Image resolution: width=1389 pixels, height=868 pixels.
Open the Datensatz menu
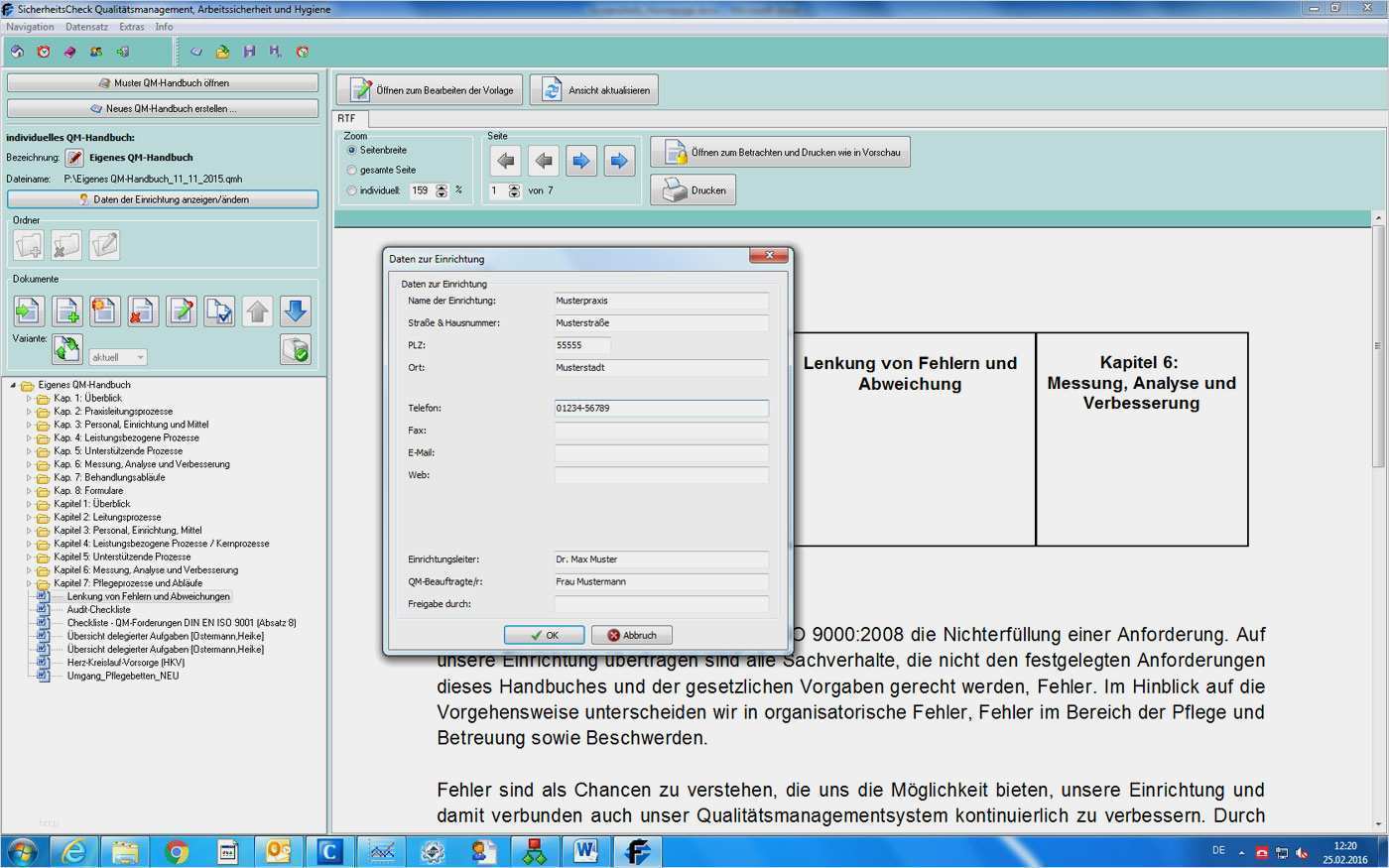point(87,27)
